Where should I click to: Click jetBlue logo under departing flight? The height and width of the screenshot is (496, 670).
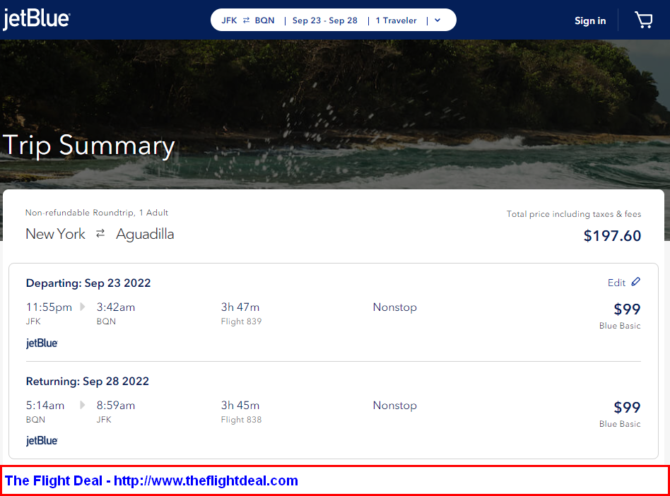coord(42,343)
